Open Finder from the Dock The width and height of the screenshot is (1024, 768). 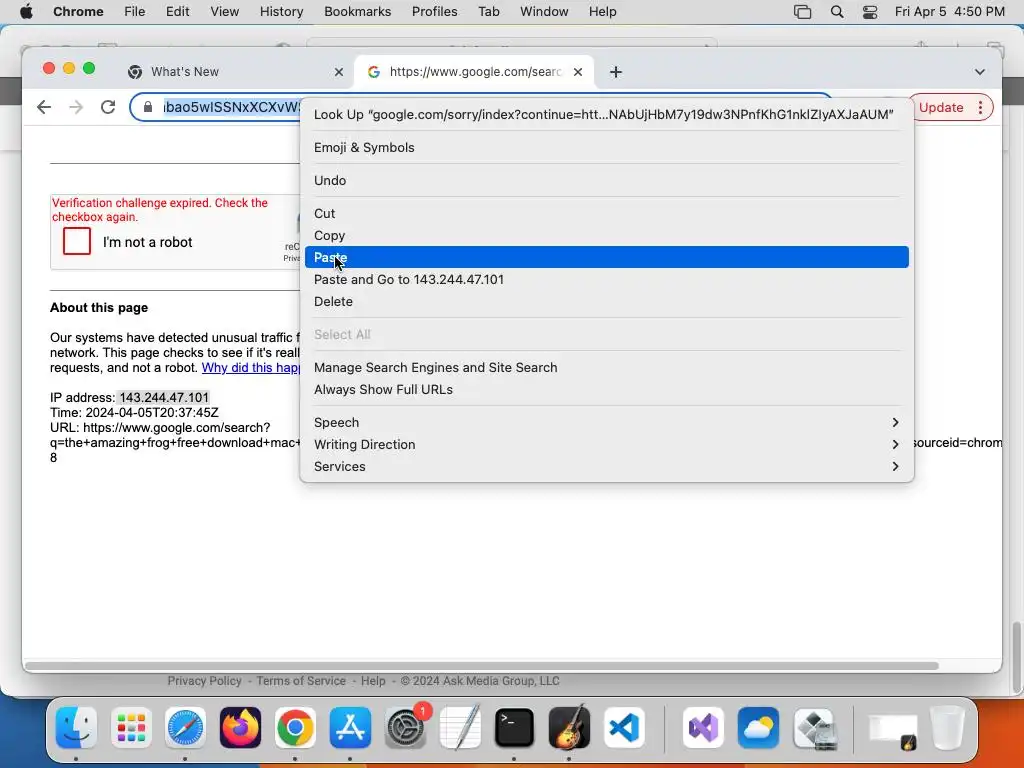click(76, 728)
